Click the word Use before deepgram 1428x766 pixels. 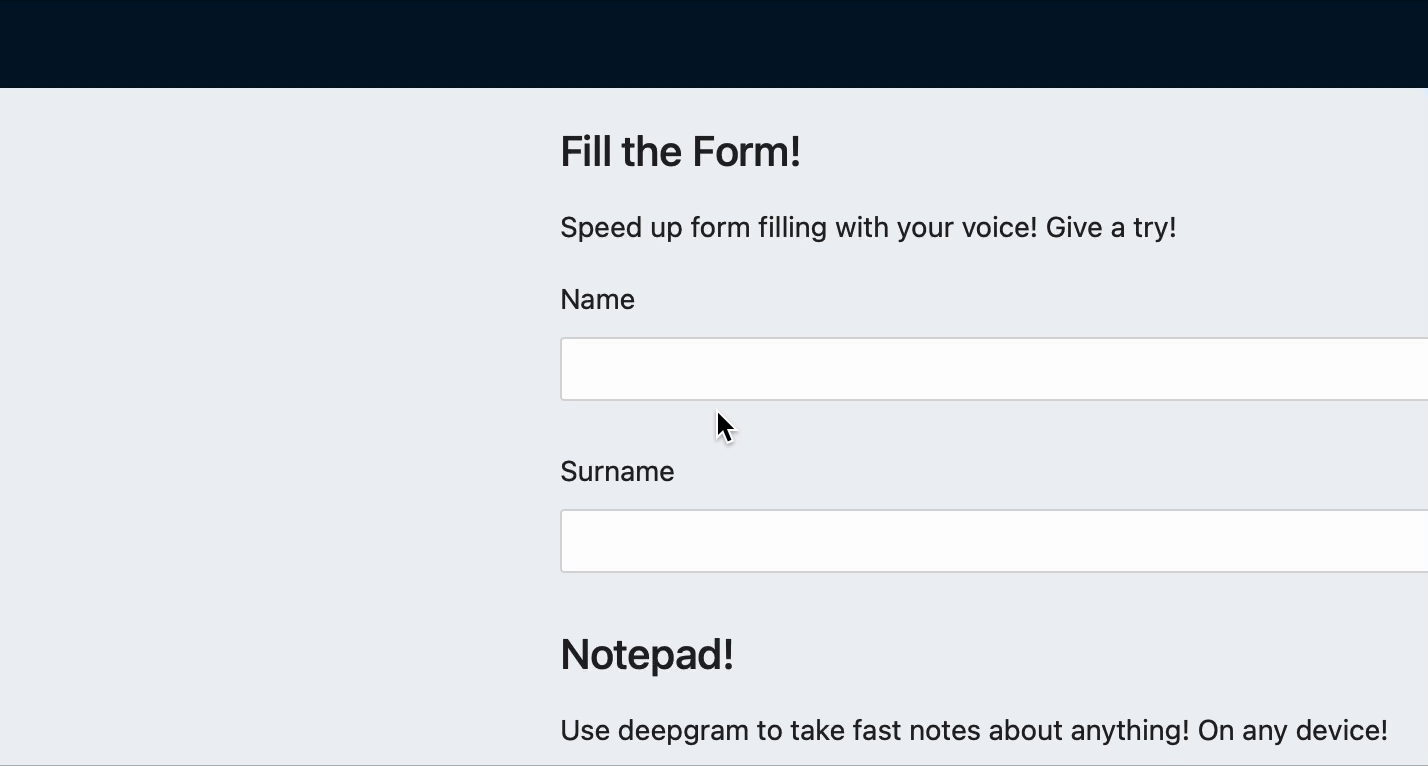pyautogui.click(x=585, y=731)
